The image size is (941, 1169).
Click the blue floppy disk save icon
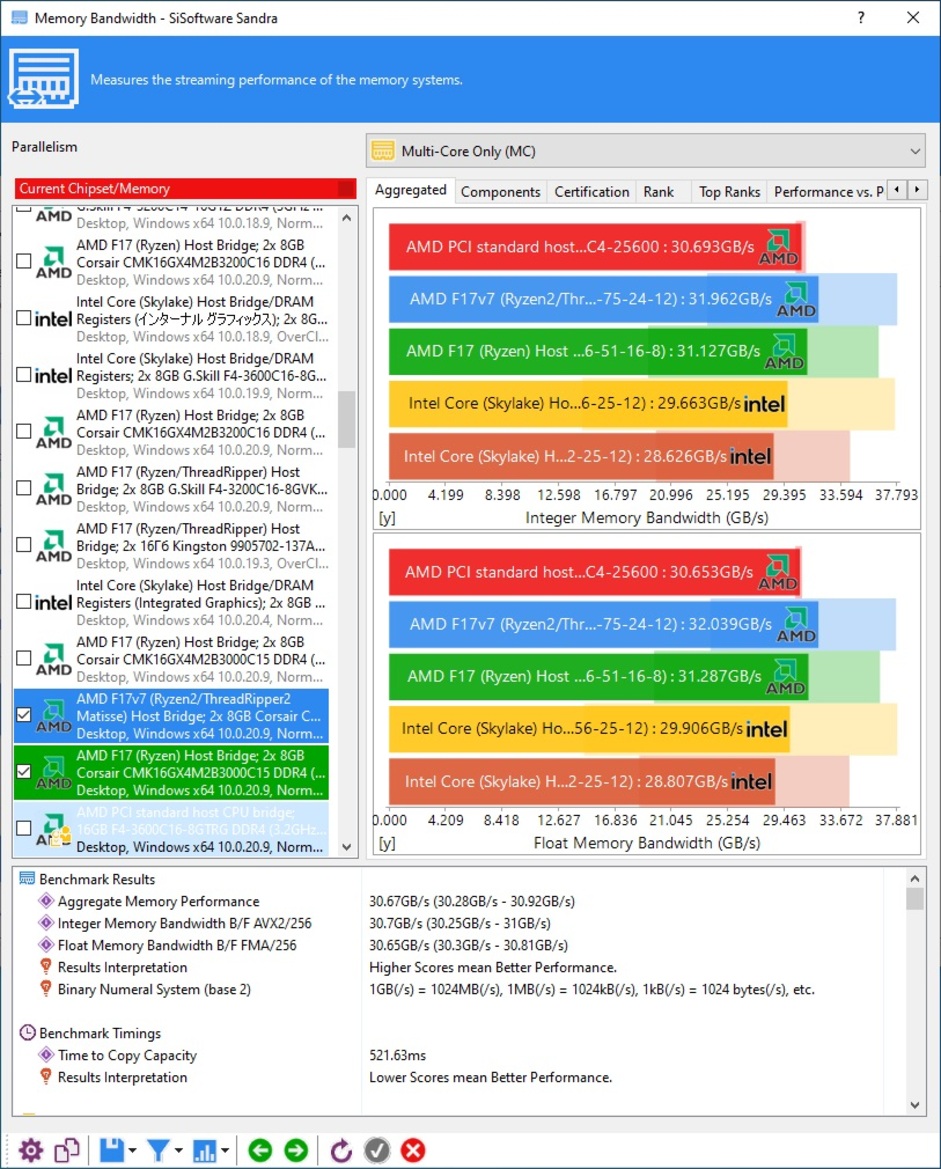pos(111,1150)
